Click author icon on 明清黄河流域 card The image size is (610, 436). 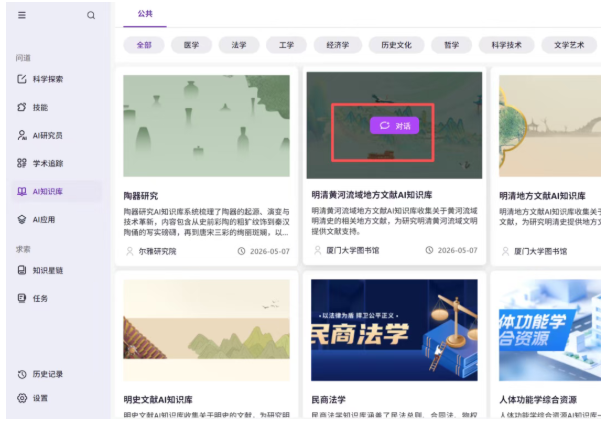pyautogui.click(x=317, y=250)
